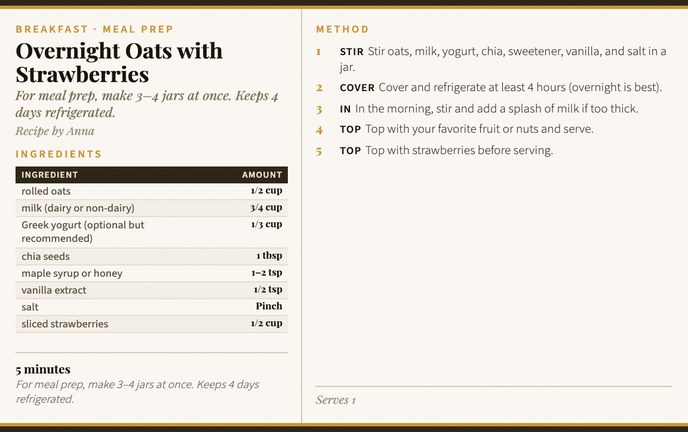The height and width of the screenshot is (432, 688).
Task: Select the milk (dairy or non-dairy) row
Action: (151, 208)
